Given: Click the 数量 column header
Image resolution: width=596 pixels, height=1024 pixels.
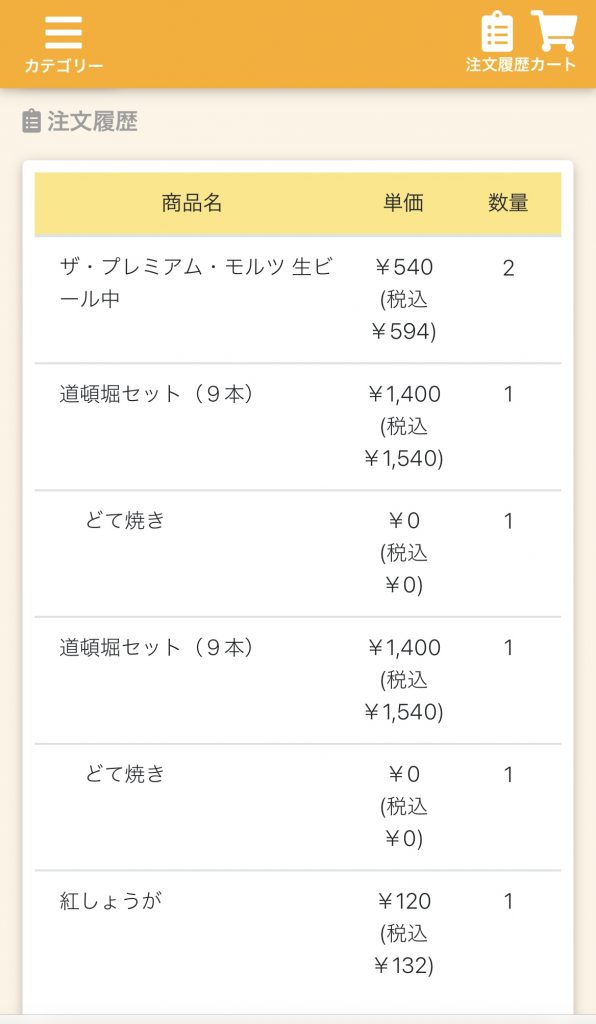Looking at the screenshot, I should click(508, 203).
